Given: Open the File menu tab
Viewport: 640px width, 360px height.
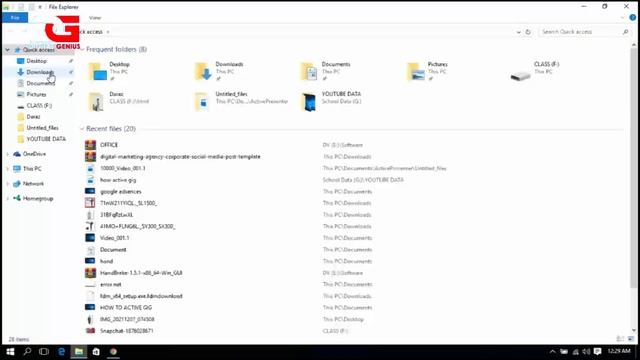Looking at the screenshot, I should 15,18.
